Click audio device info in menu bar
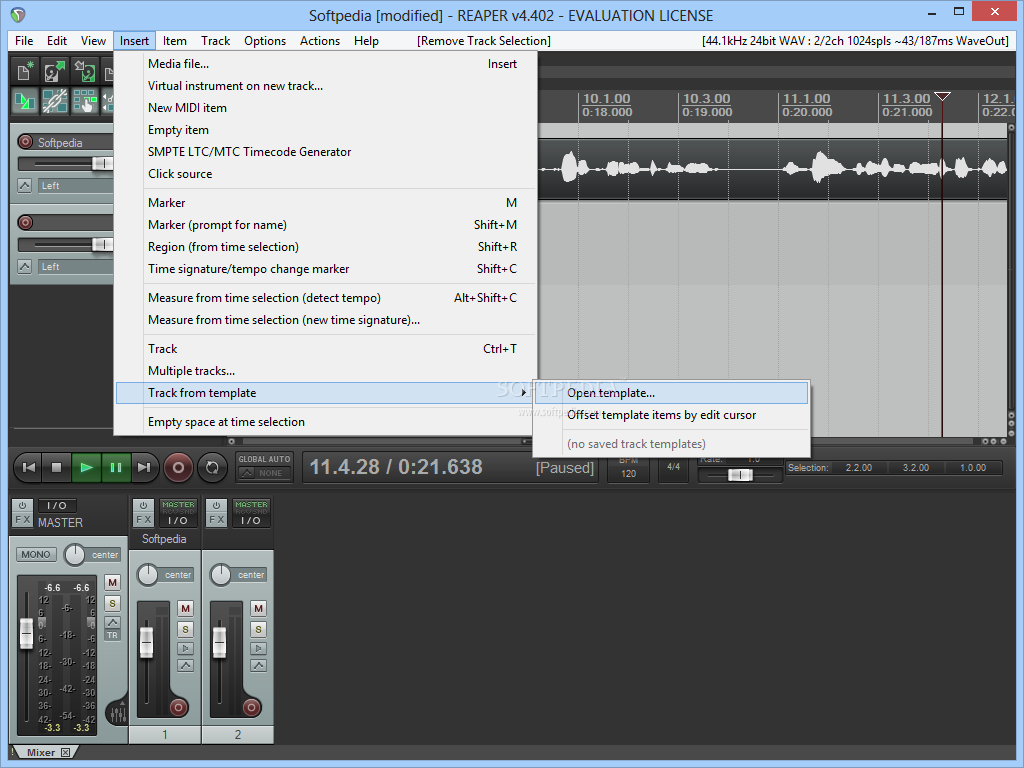The height and width of the screenshot is (768, 1024). coord(856,40)
